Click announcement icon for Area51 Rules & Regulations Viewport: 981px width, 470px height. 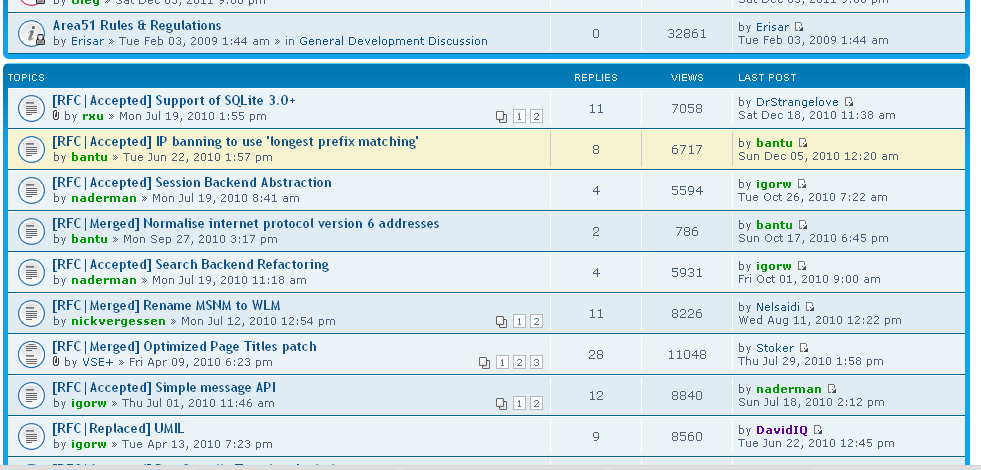click(31, 34)
